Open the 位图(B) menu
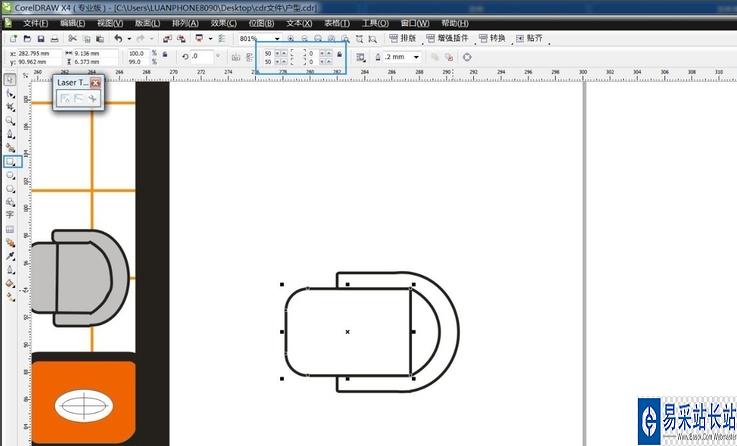 [x=260, y=22]
